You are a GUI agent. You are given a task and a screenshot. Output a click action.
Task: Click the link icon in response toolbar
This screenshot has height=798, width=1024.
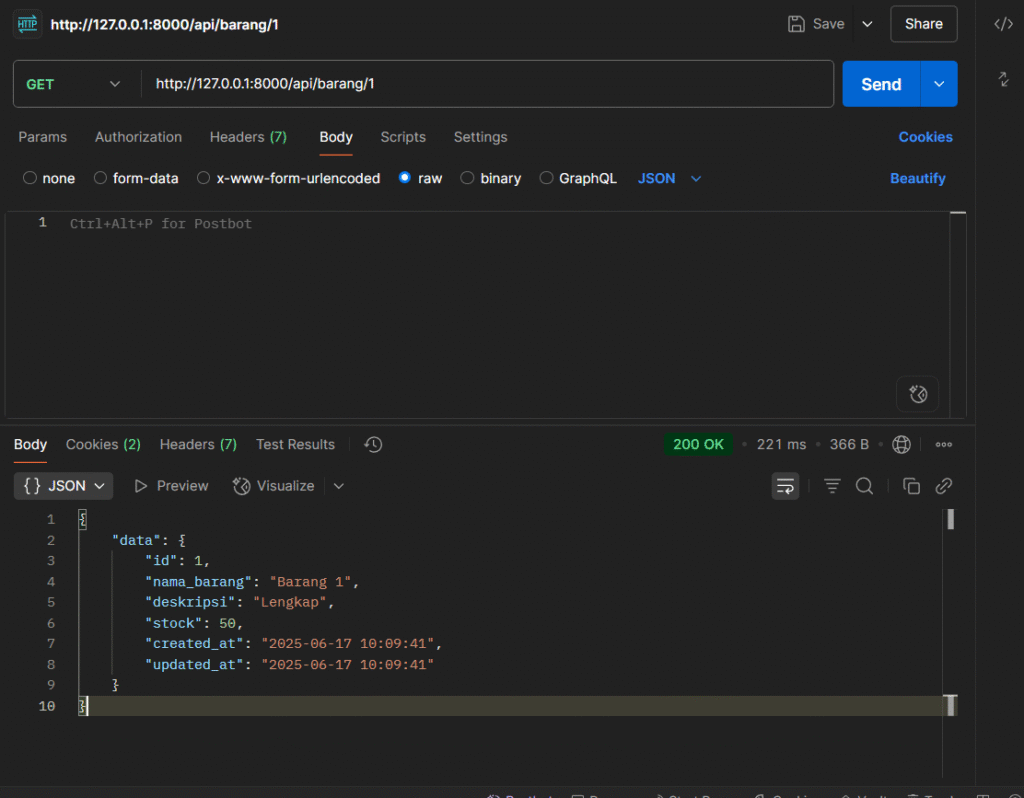tap(943, 486)
